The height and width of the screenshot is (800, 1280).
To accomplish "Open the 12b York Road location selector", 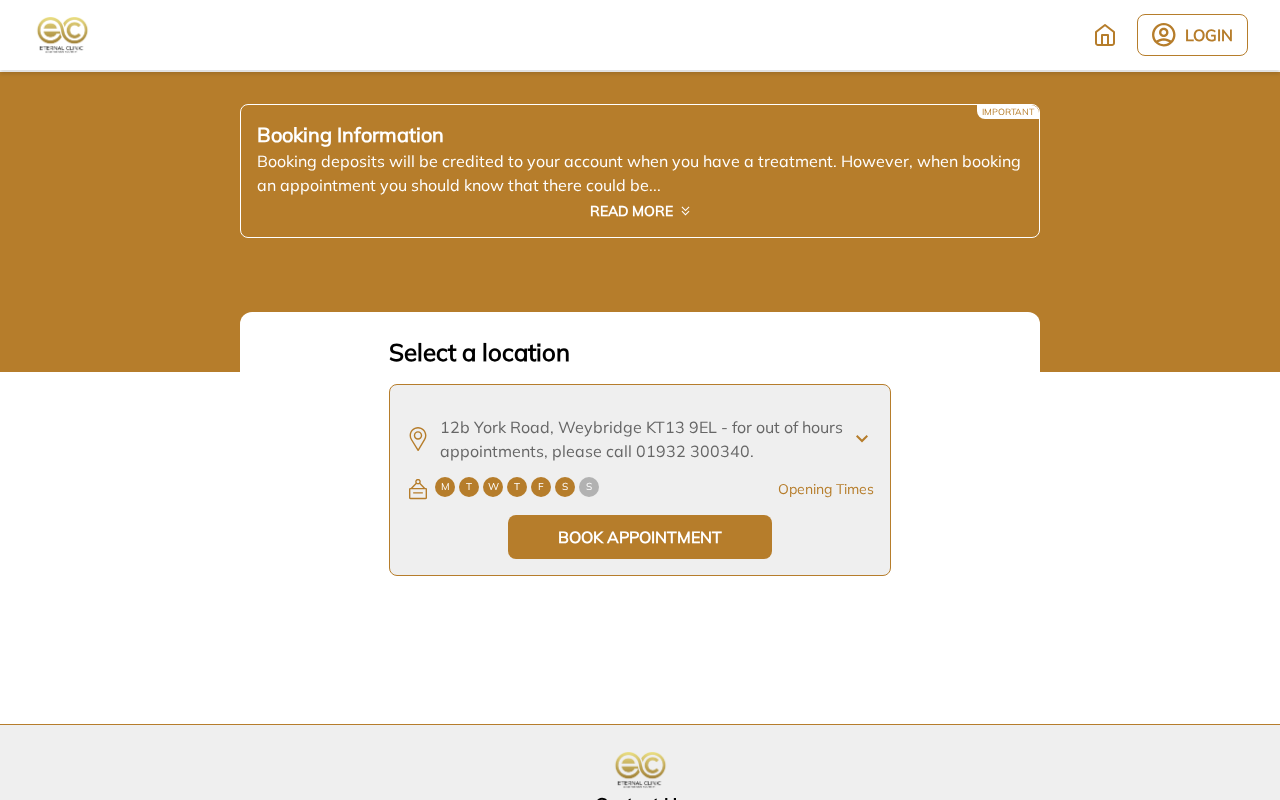I will tap(640, 439).
